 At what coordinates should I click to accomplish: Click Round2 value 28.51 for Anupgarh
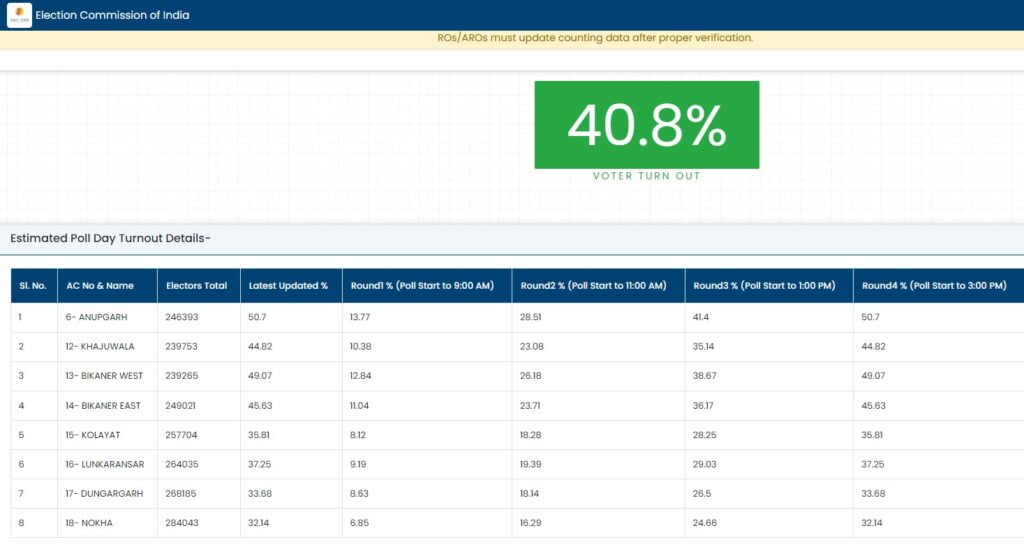coord(530,317)
